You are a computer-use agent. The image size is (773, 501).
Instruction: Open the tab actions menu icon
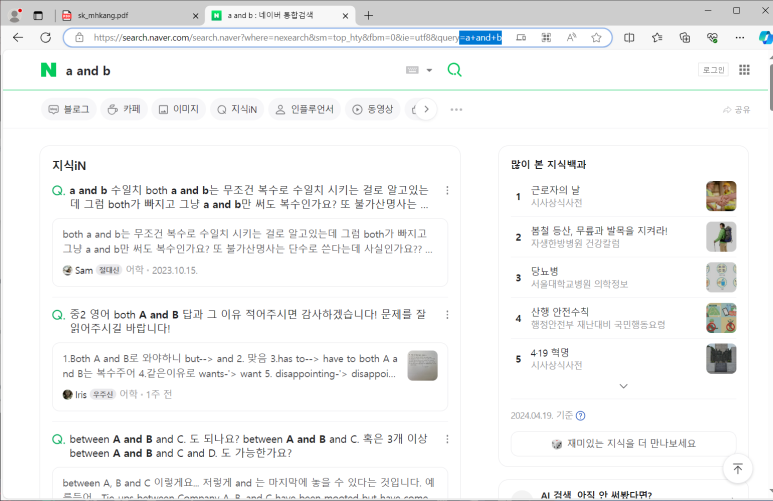(x=38, y=15)
